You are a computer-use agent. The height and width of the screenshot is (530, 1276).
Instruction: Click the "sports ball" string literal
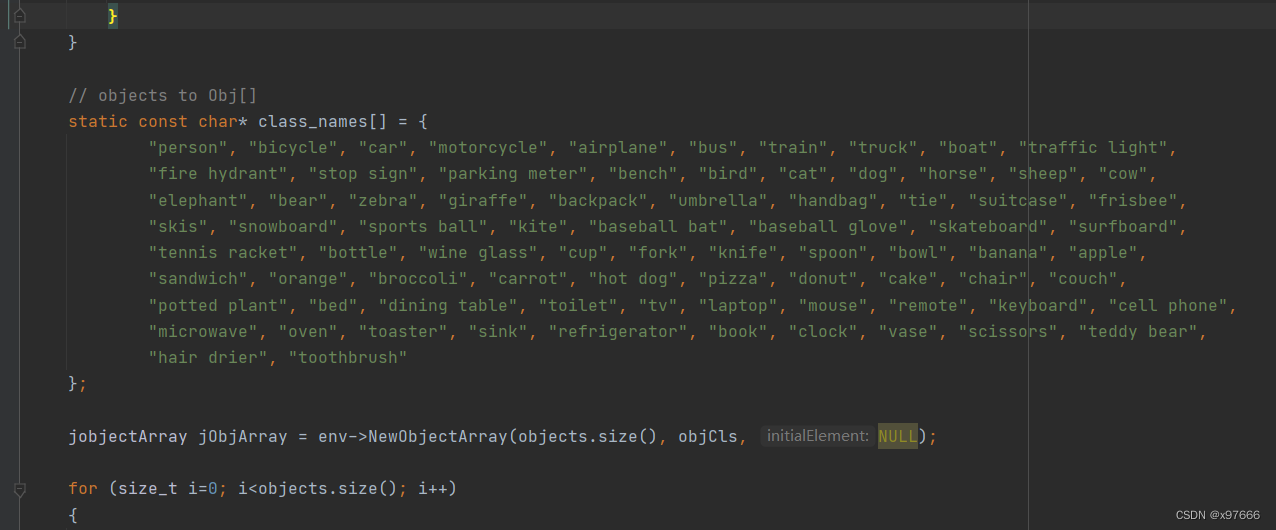(x=423, y=227)
